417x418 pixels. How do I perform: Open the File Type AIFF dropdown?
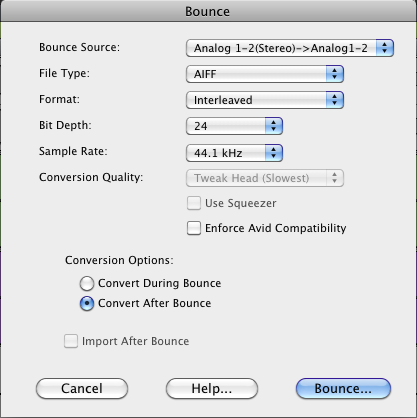[265, 74]
